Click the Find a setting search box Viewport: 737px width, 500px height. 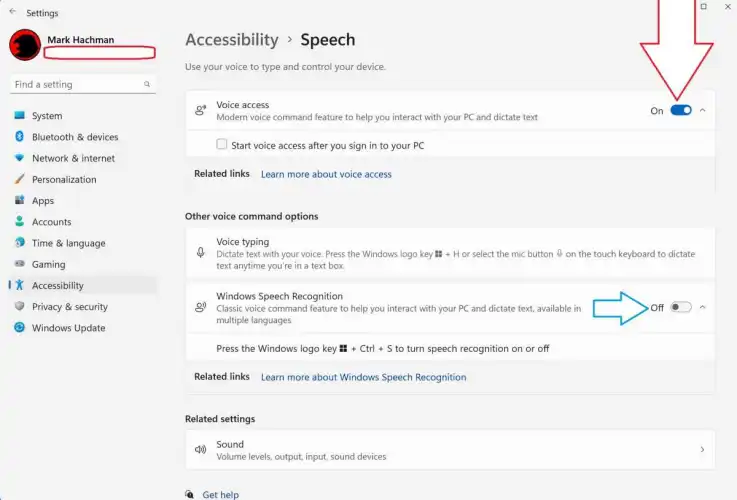[x=78, y=85]
